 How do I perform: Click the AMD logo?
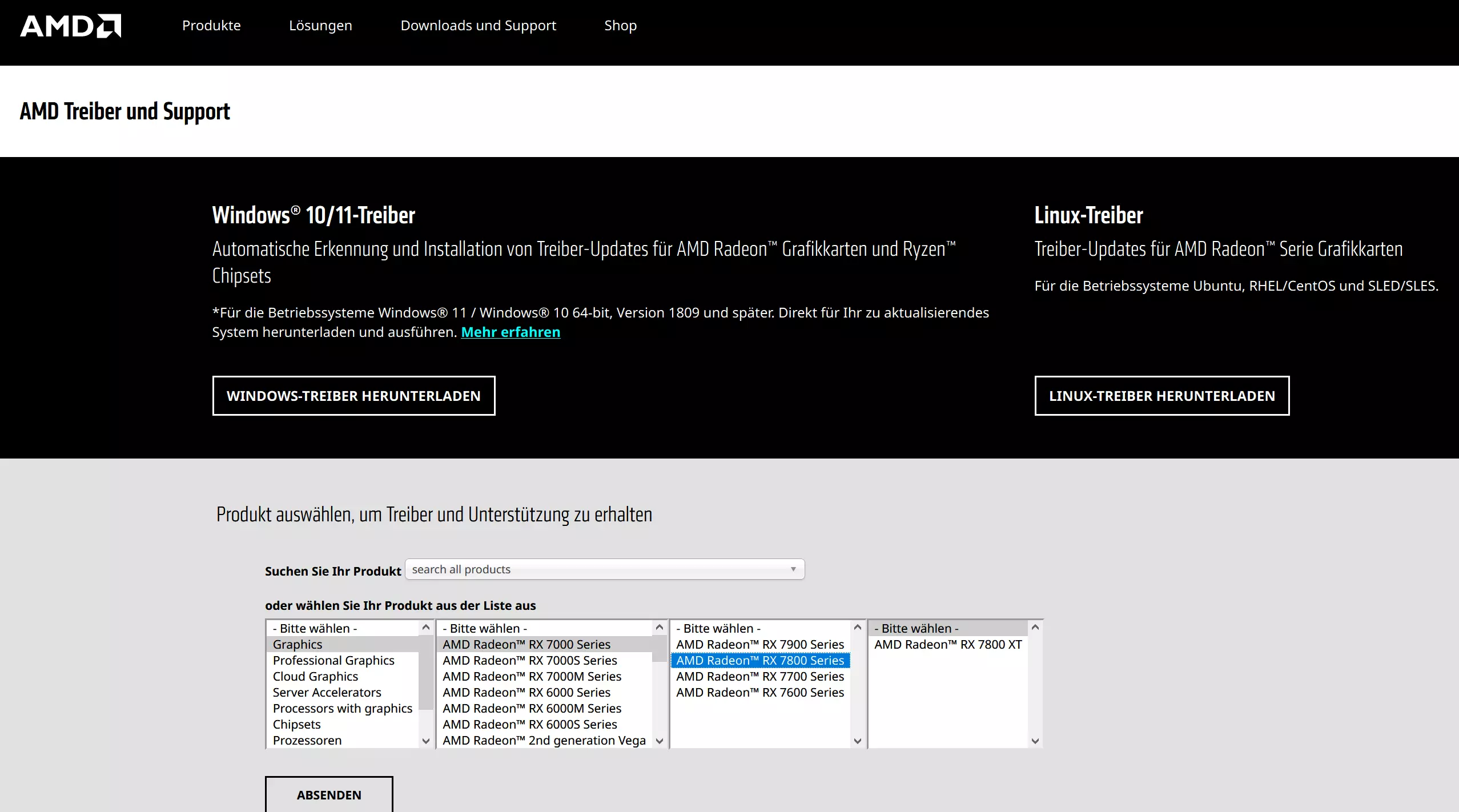click(71, 26)
